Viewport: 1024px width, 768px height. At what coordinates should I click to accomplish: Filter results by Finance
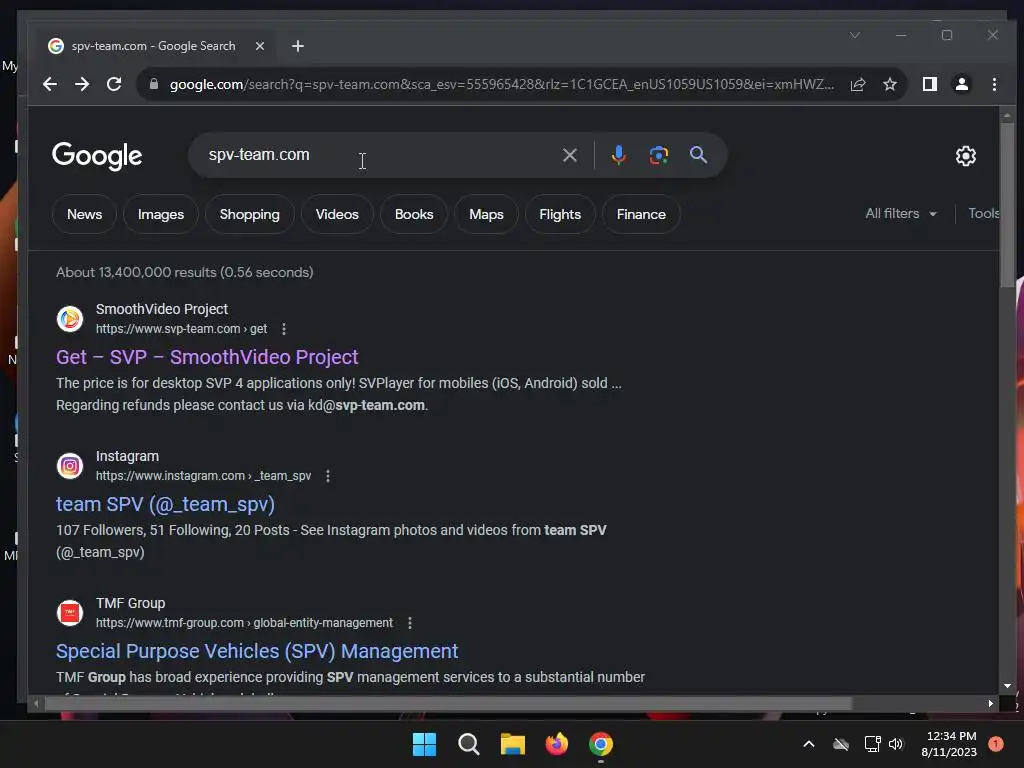[x=641, y=214]
